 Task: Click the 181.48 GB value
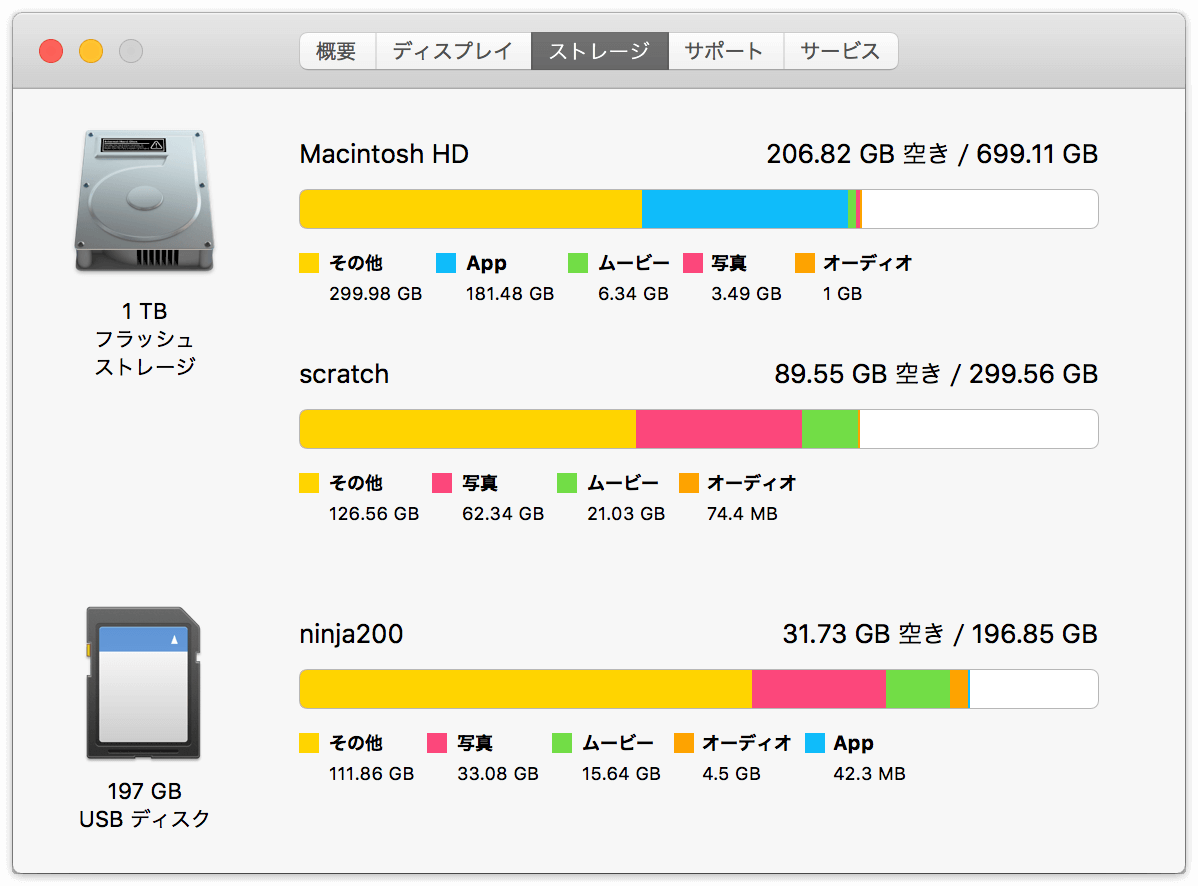(x=510, y=294)
